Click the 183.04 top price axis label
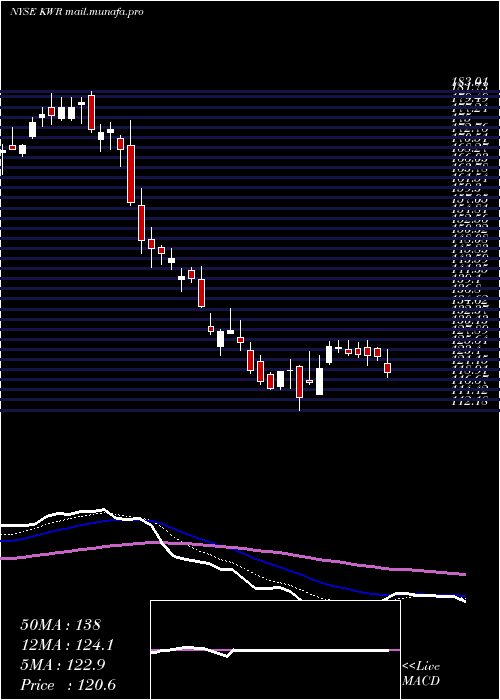The image size is (500, 700). (468, 82)
